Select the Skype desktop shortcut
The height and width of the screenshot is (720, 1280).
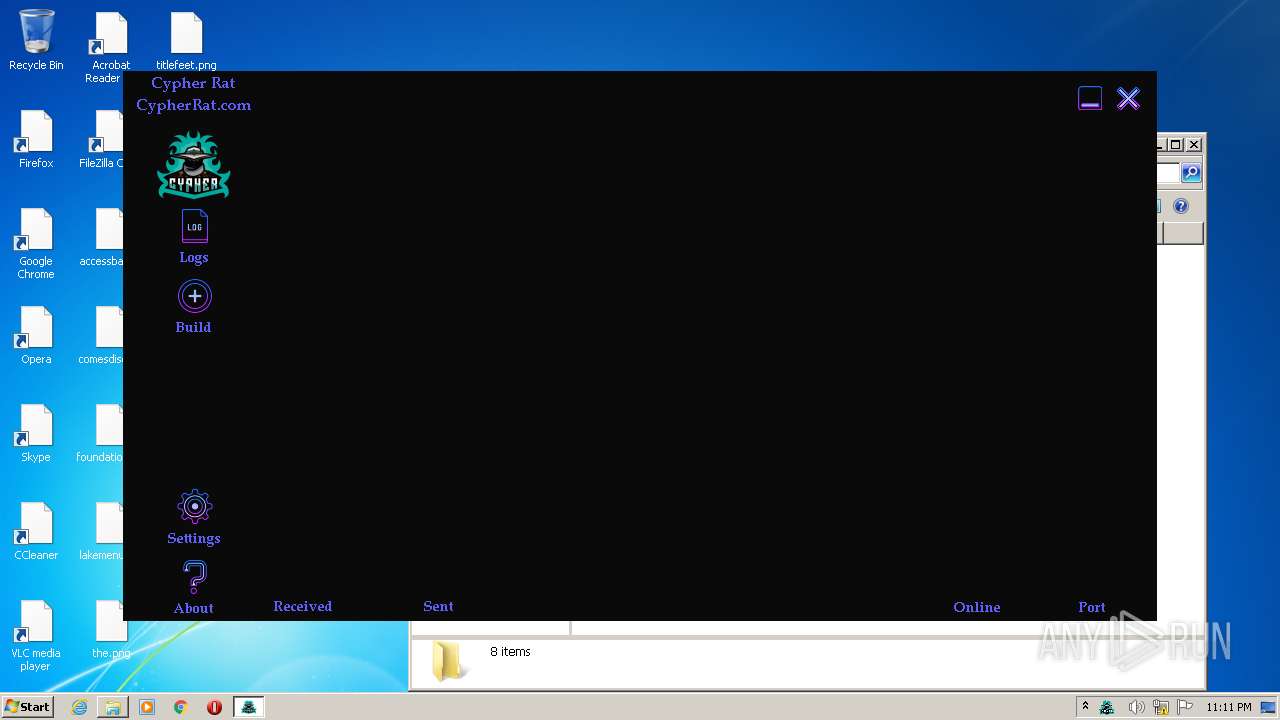36,433
